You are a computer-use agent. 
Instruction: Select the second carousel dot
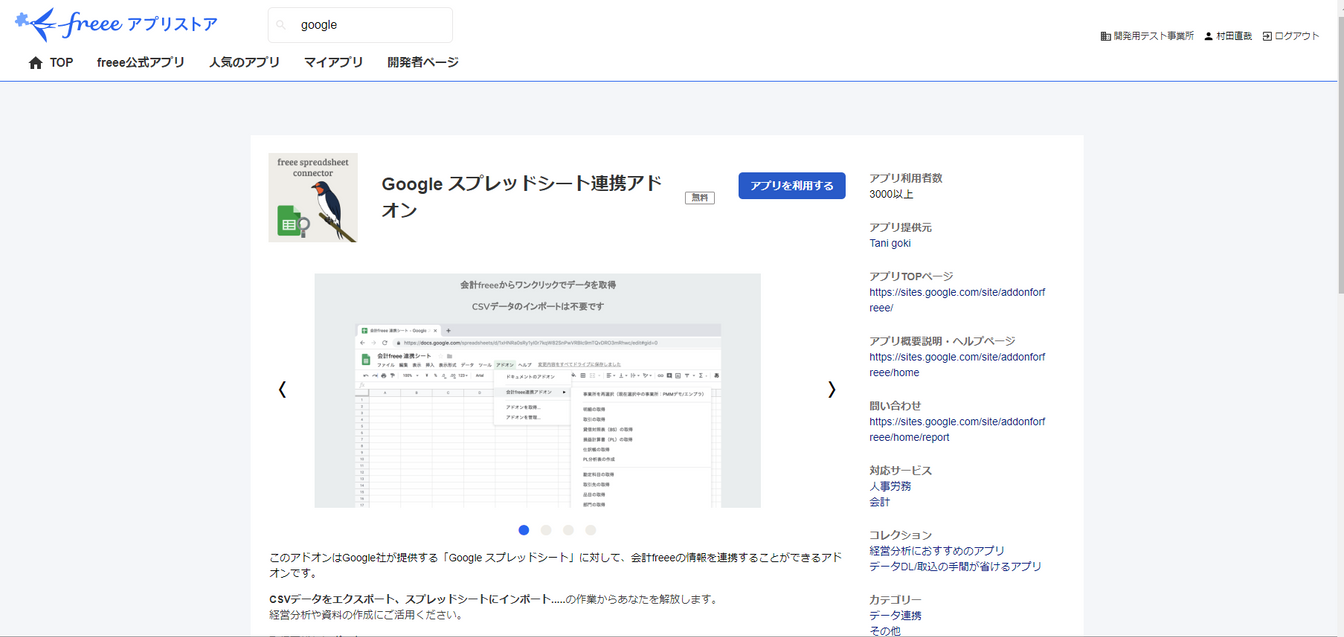[546, 530]
